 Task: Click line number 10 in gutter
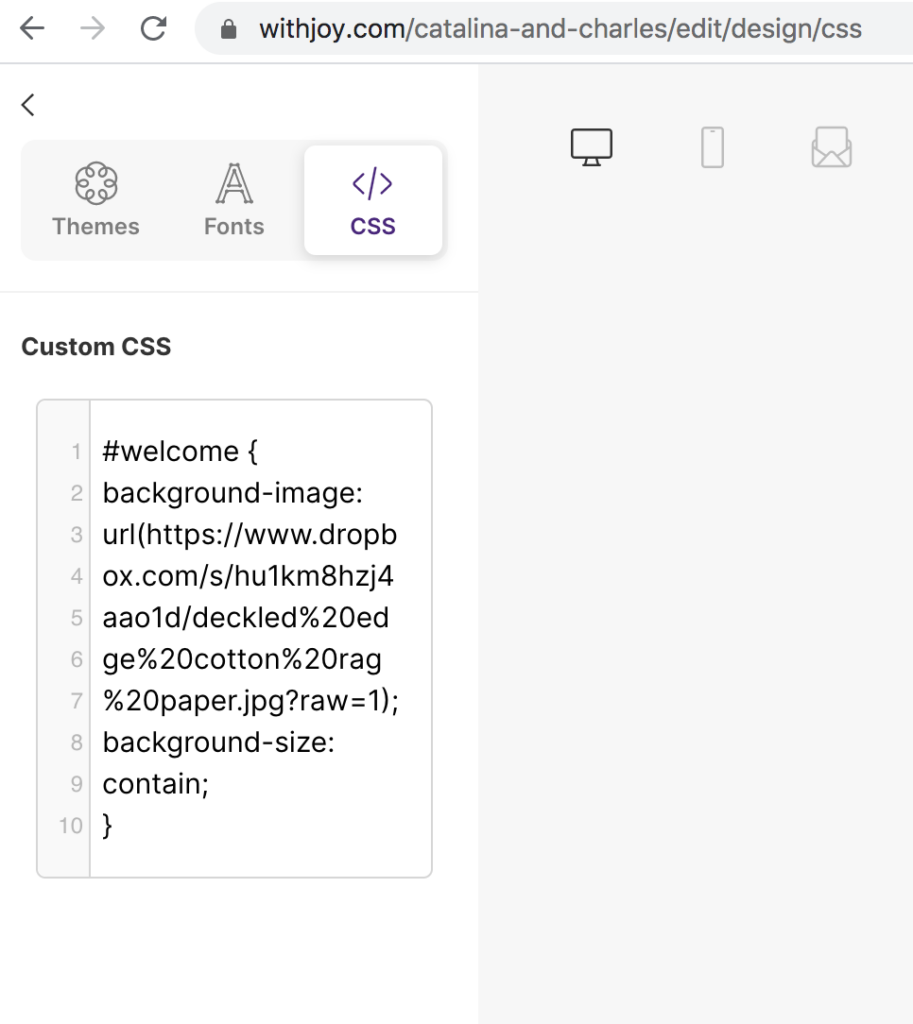point(71,825)
